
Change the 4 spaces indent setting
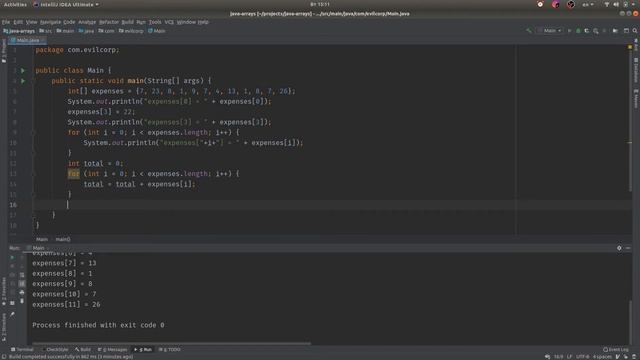[602, 357]
